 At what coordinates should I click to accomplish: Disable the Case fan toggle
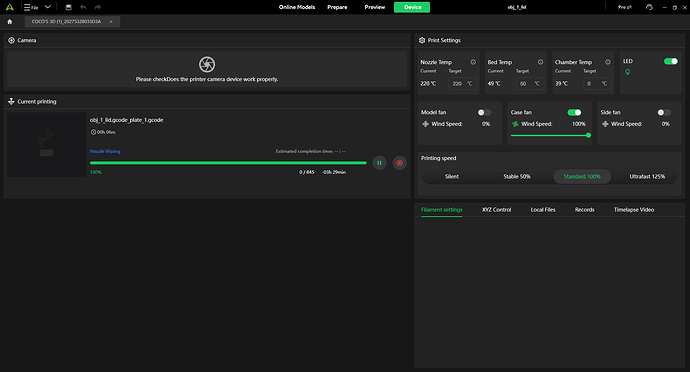(x=574, y=112)
